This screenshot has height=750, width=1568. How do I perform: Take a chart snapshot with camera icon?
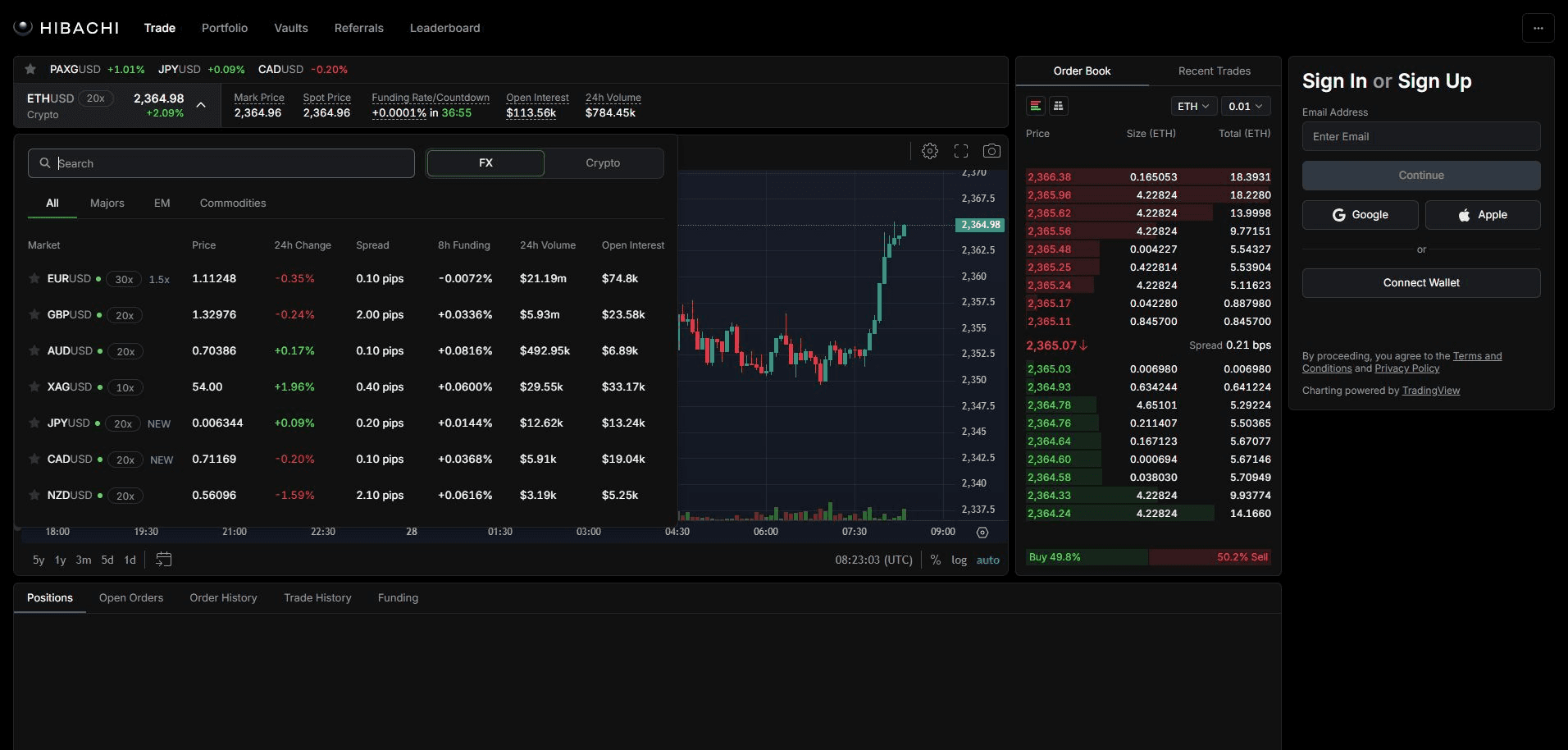(991, 151)
